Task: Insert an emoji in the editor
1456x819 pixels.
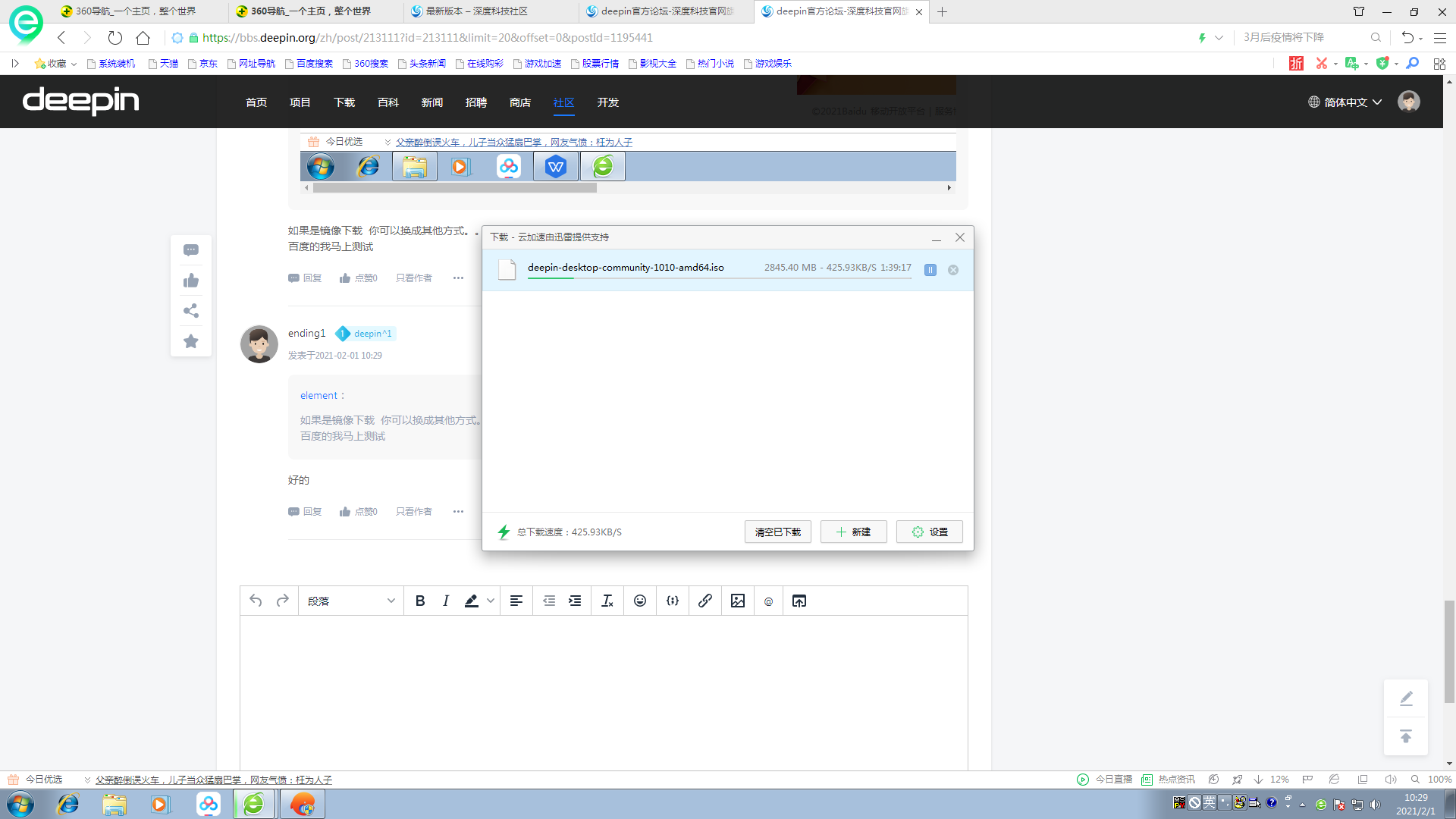Action: coord(640,601)
